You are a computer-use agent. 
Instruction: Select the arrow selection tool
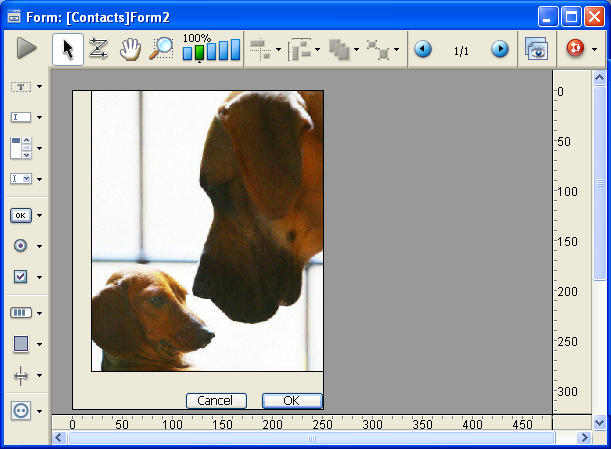click(x=67, y=49)
